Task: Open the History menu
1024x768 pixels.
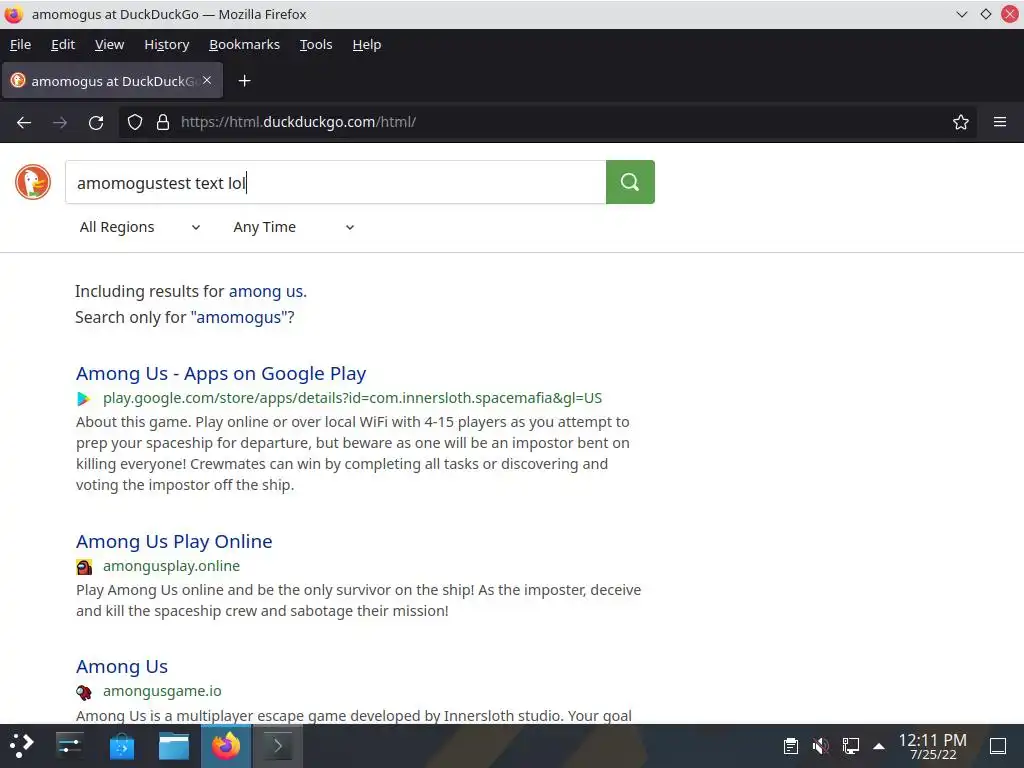Action: [x=167, y=44]
